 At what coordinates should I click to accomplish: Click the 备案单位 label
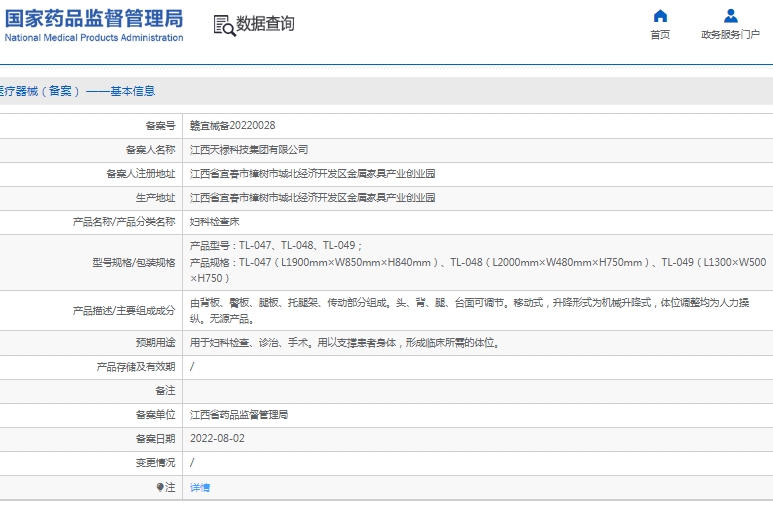click(155, 415)
